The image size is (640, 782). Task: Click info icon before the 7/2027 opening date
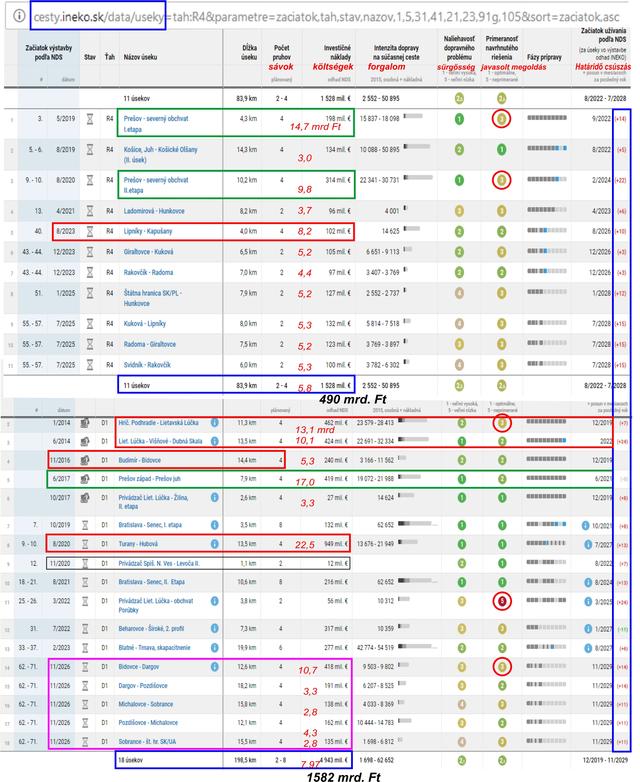point(588,544)
